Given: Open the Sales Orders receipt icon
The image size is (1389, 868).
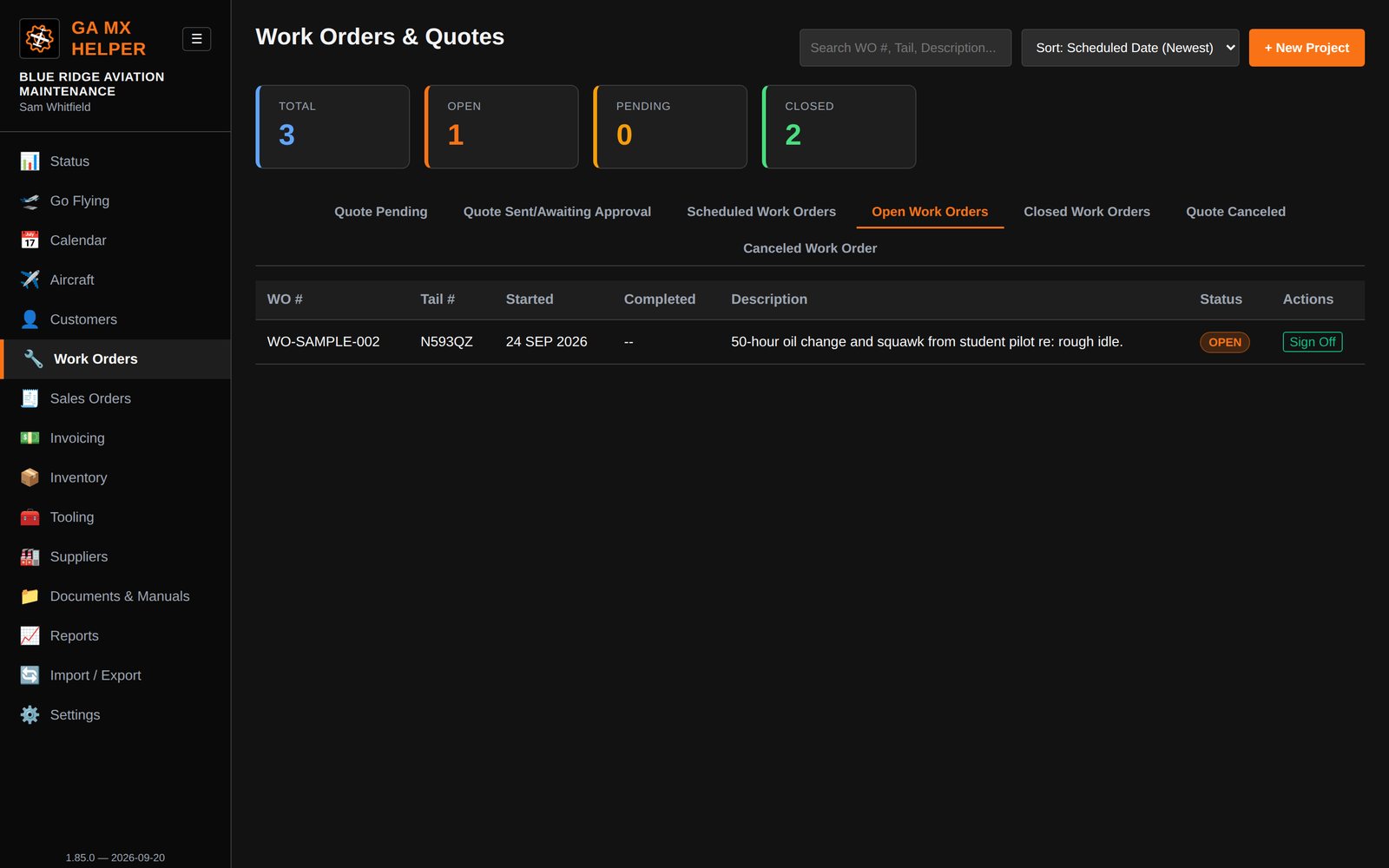Looking at the screenshot, I should (x=30, y=398).
